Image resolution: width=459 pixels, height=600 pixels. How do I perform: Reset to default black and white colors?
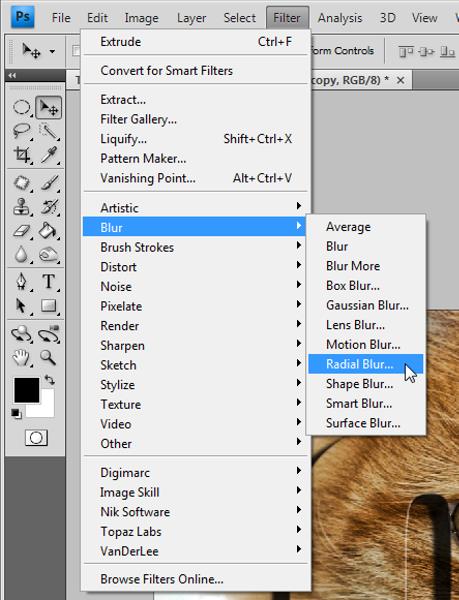click(x=16, y=413)
